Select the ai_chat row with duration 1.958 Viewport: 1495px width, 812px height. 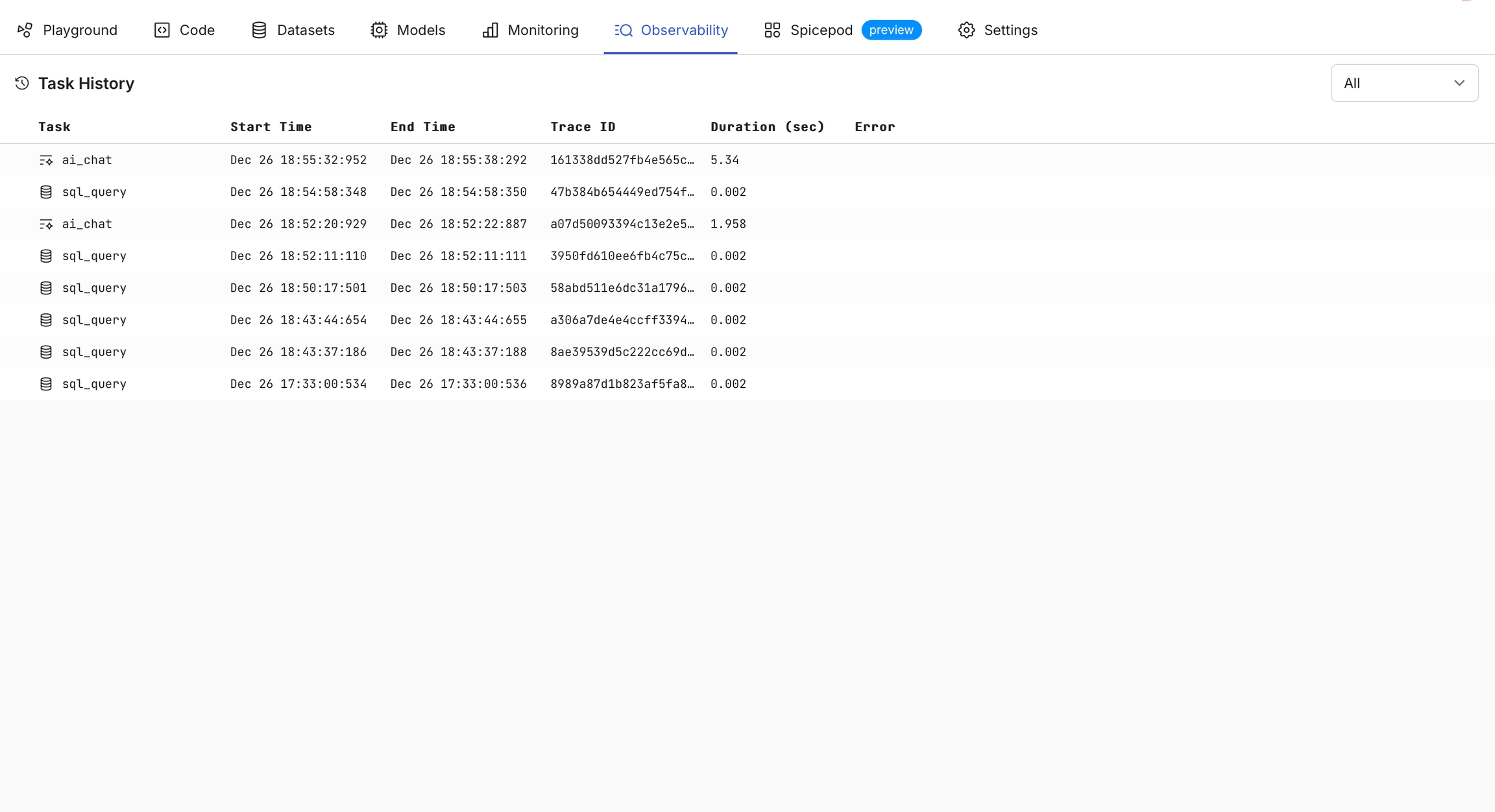[x=87, y=224]
